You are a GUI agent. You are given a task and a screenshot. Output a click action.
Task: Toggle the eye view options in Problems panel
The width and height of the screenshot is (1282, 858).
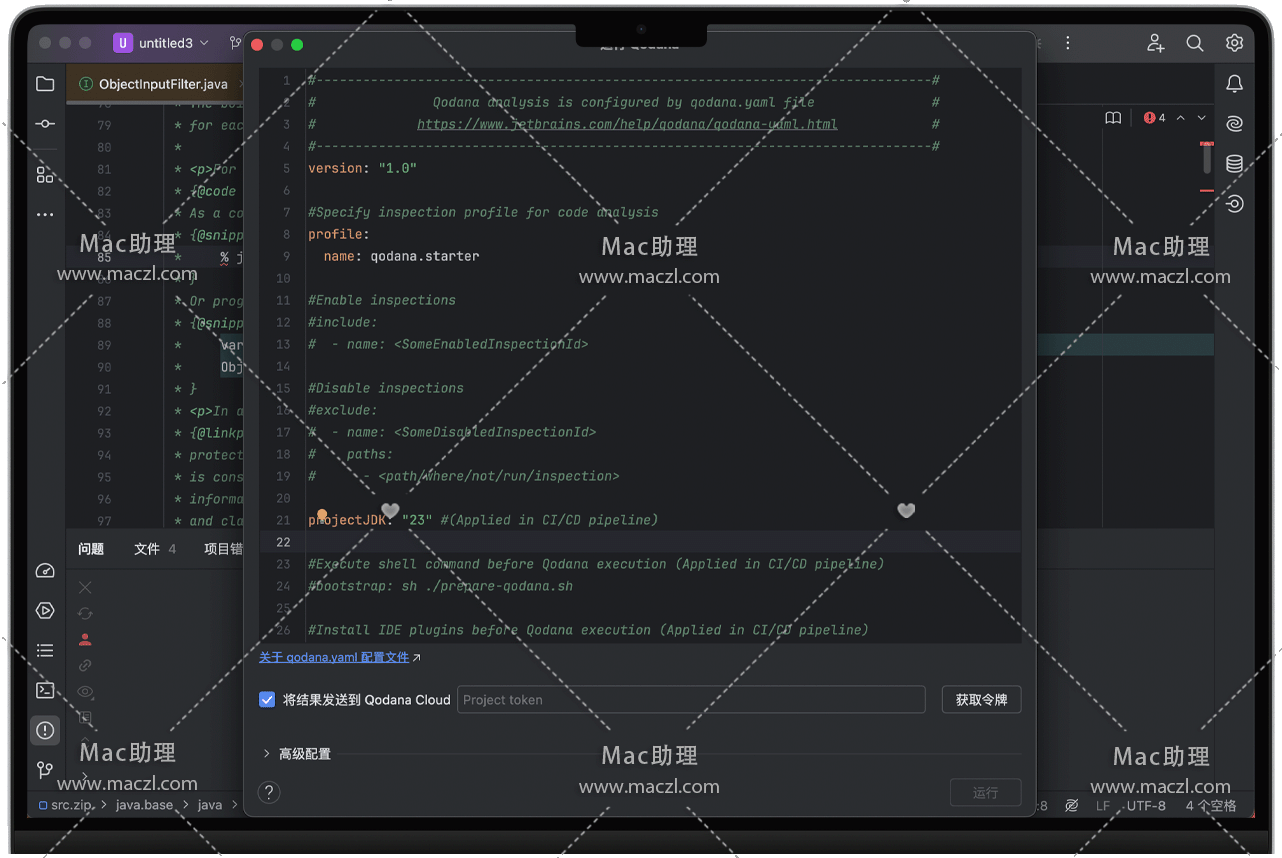coord(85,692)
